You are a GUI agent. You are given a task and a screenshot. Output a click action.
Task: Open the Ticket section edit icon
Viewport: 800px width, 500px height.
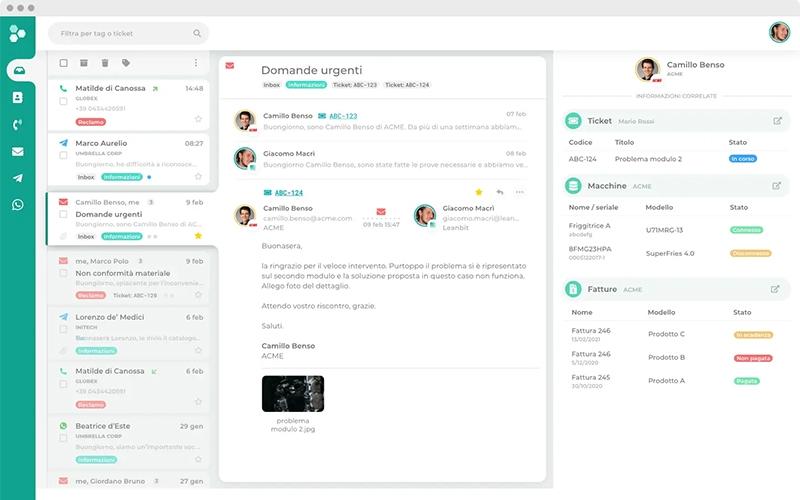[x=777, y=121]
